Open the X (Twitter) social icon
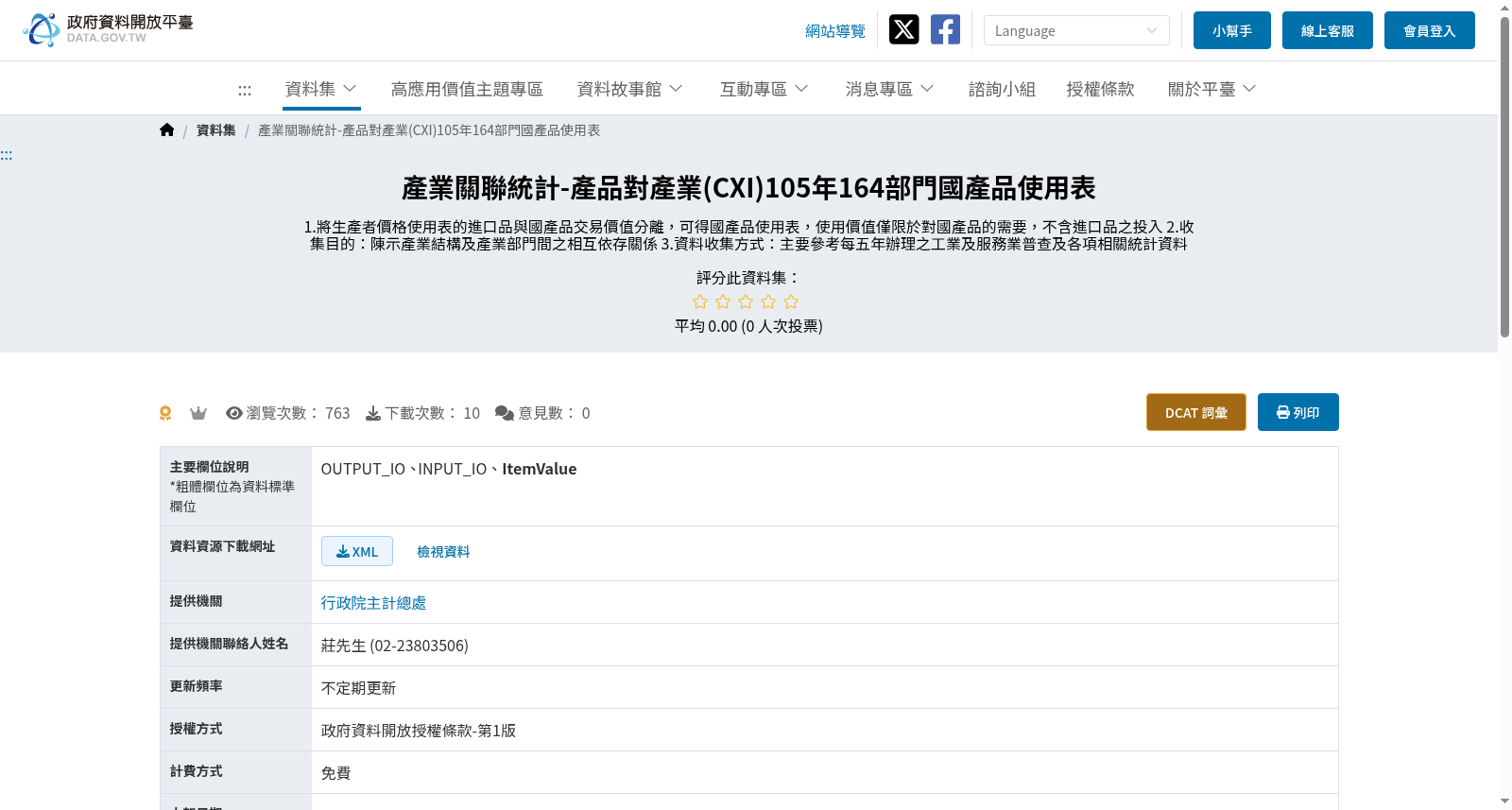Viewport: 1512px width, 810px height. [x=904, y=30]
